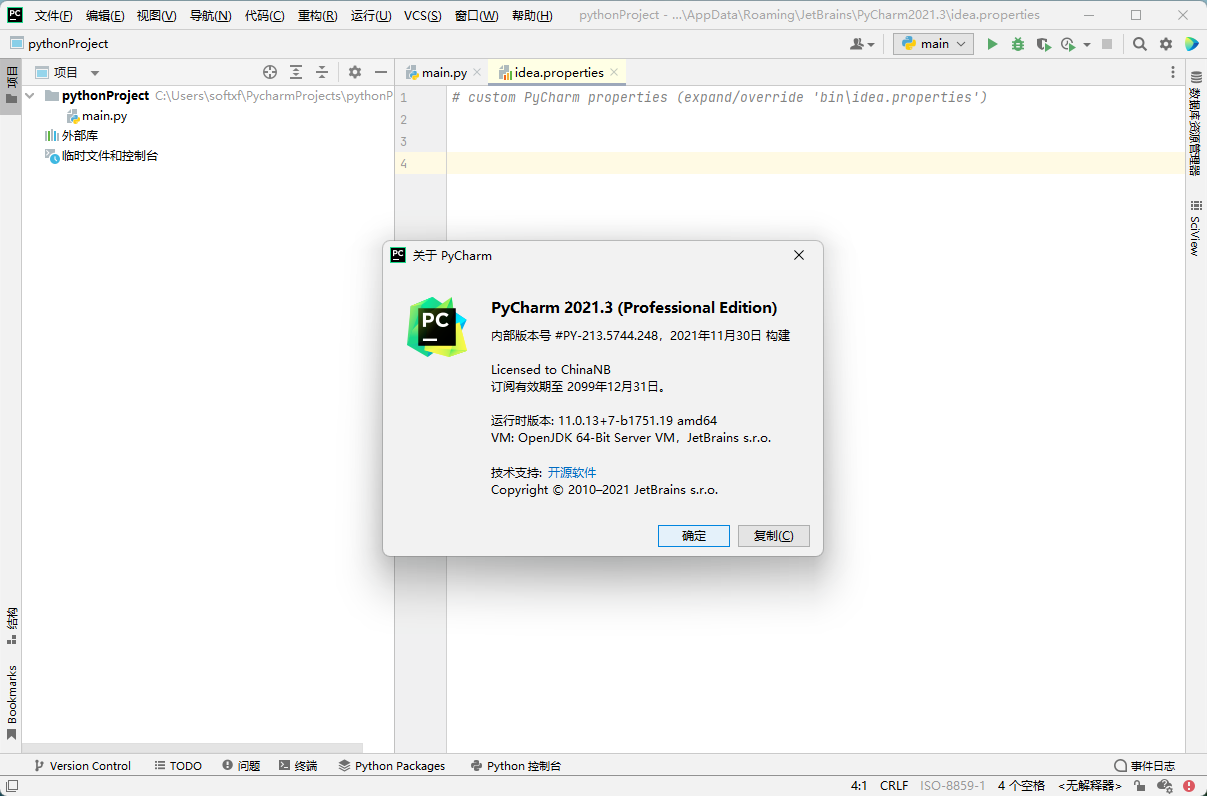Start debugging with the bug icon
1207x796 pixels.
point(1018,44)
